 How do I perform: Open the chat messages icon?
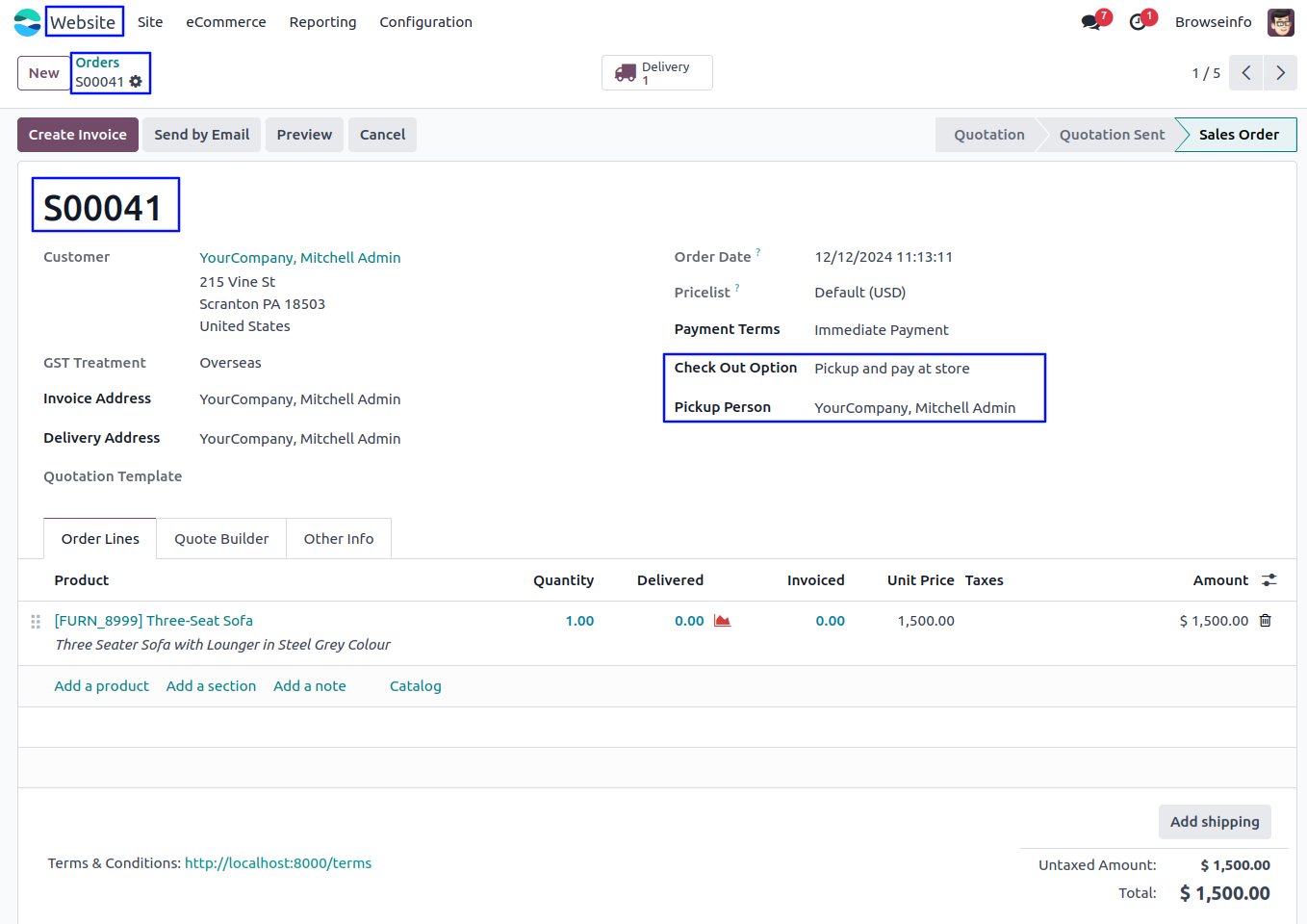1090,22
